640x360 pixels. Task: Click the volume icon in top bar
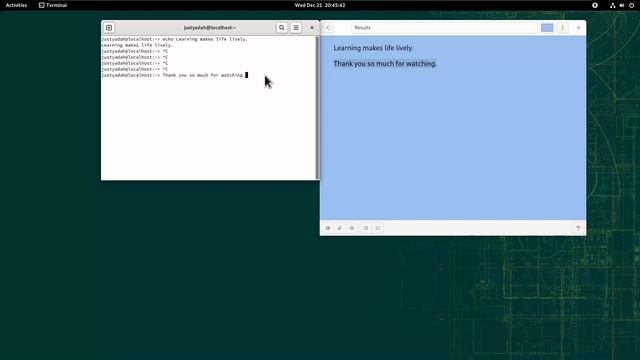(622, 5)
